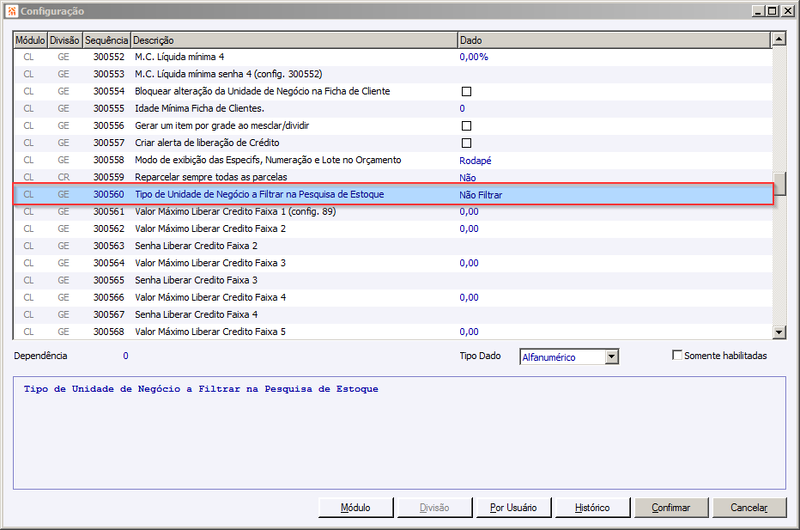Image resolution: width=800 pixels, height=530 pixels.
Task: Click the Módulo button
Action: pos(356,508)
